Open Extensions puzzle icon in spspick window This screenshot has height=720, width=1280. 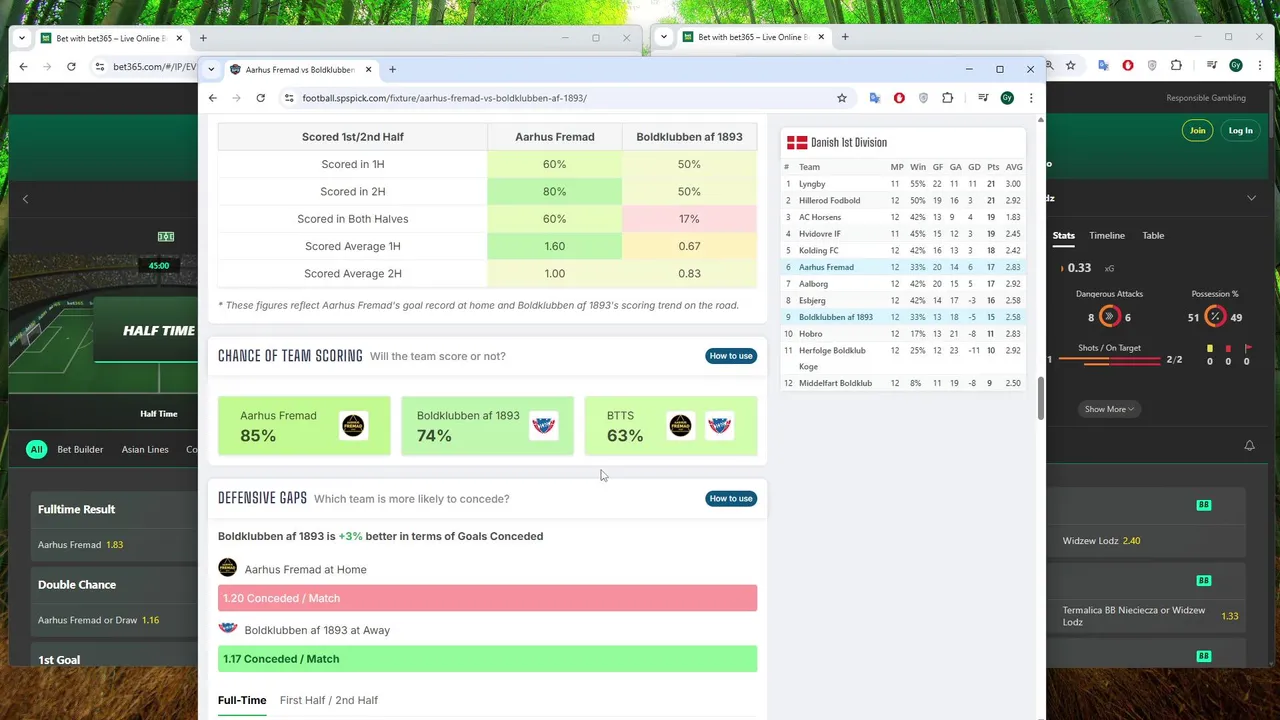(x=948, y=98)
